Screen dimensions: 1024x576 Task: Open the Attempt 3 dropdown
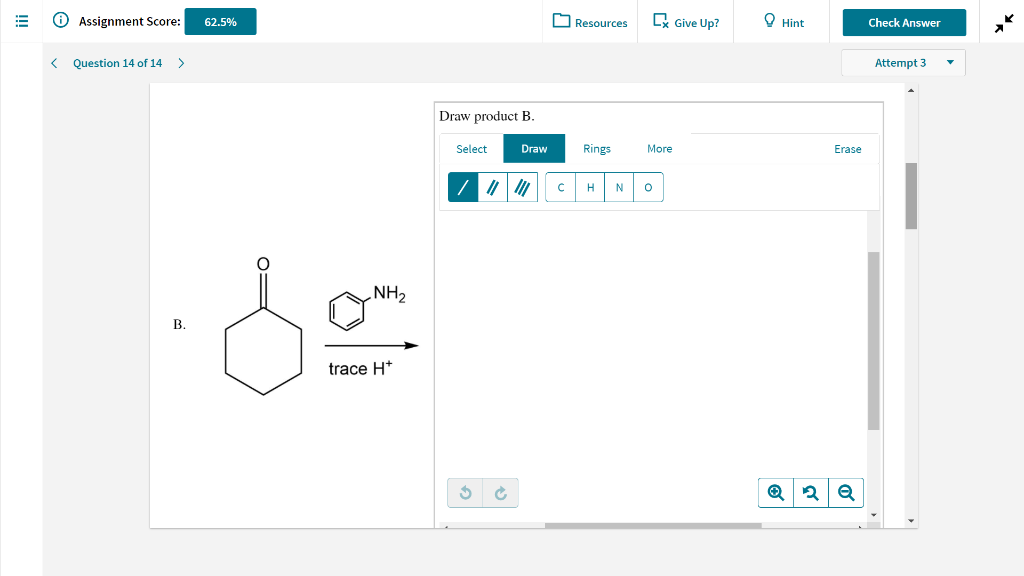click(903, 62)
